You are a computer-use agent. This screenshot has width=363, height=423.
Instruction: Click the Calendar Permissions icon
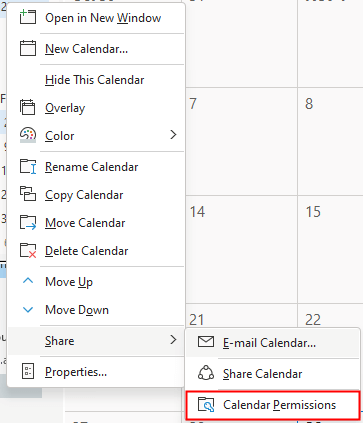(x=206, y=405)
